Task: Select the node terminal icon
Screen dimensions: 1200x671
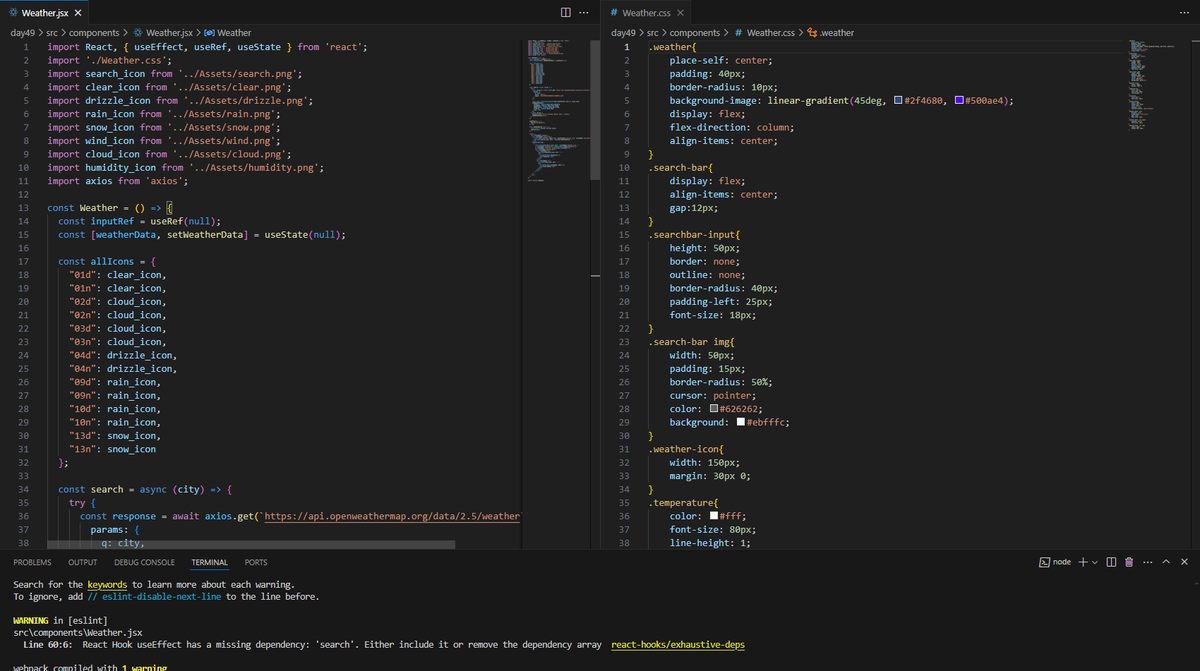Action: 1044,561
